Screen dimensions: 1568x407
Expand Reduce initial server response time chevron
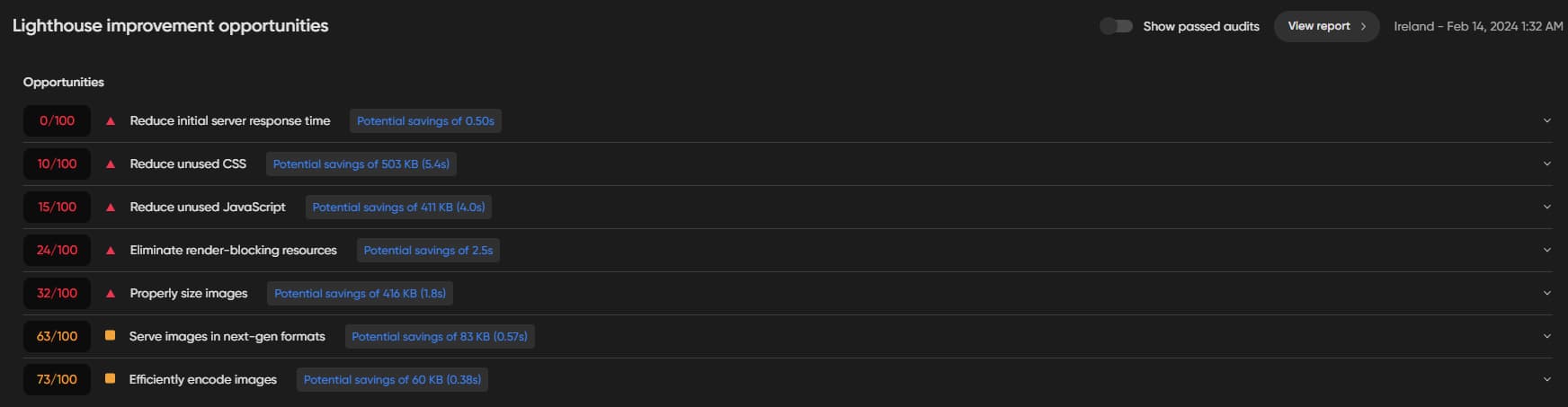pyautogui.click(x=1546, y=120)
